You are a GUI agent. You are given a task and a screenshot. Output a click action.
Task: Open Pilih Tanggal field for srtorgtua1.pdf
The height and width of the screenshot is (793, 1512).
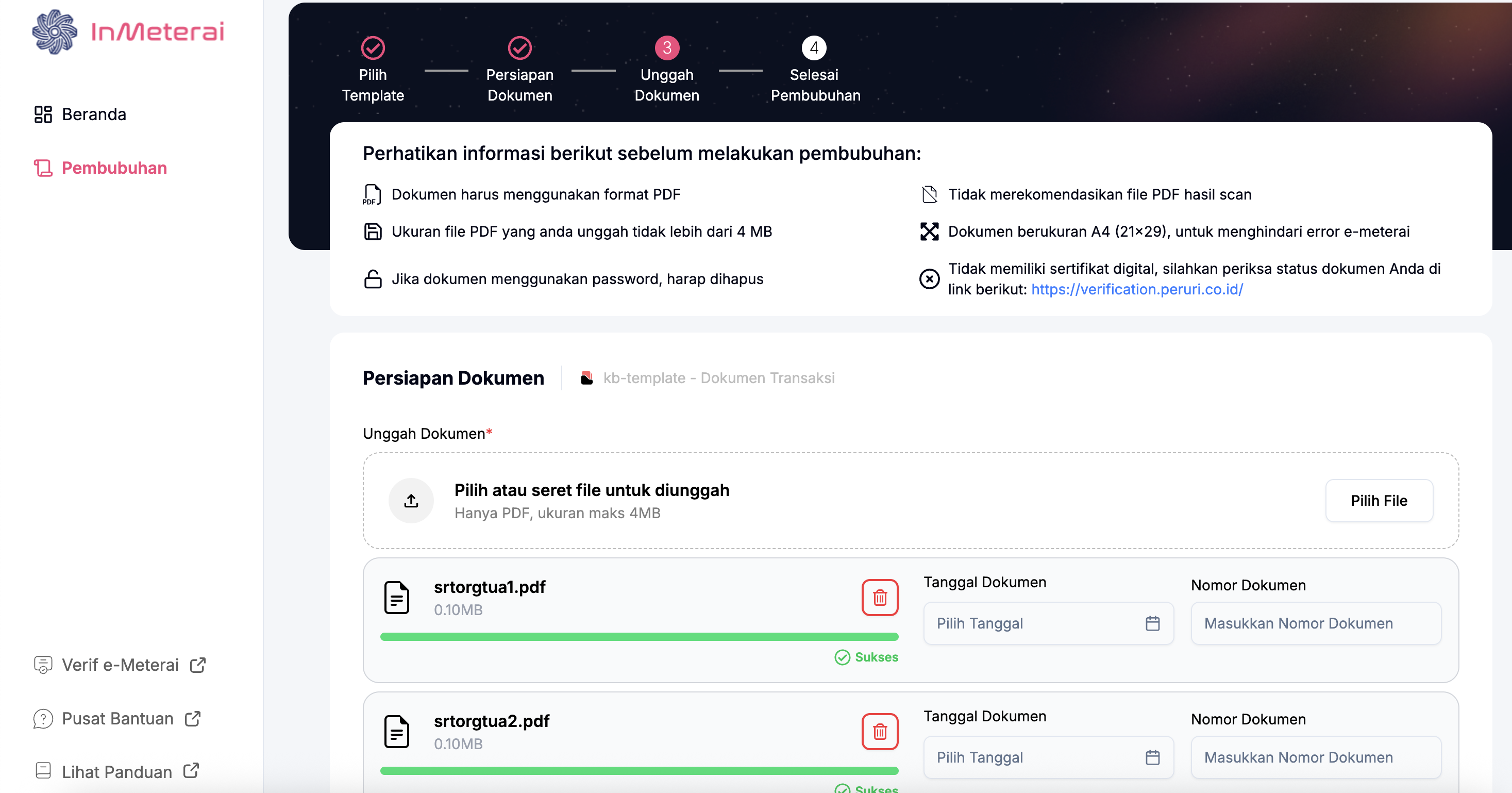pos(1033,623)
